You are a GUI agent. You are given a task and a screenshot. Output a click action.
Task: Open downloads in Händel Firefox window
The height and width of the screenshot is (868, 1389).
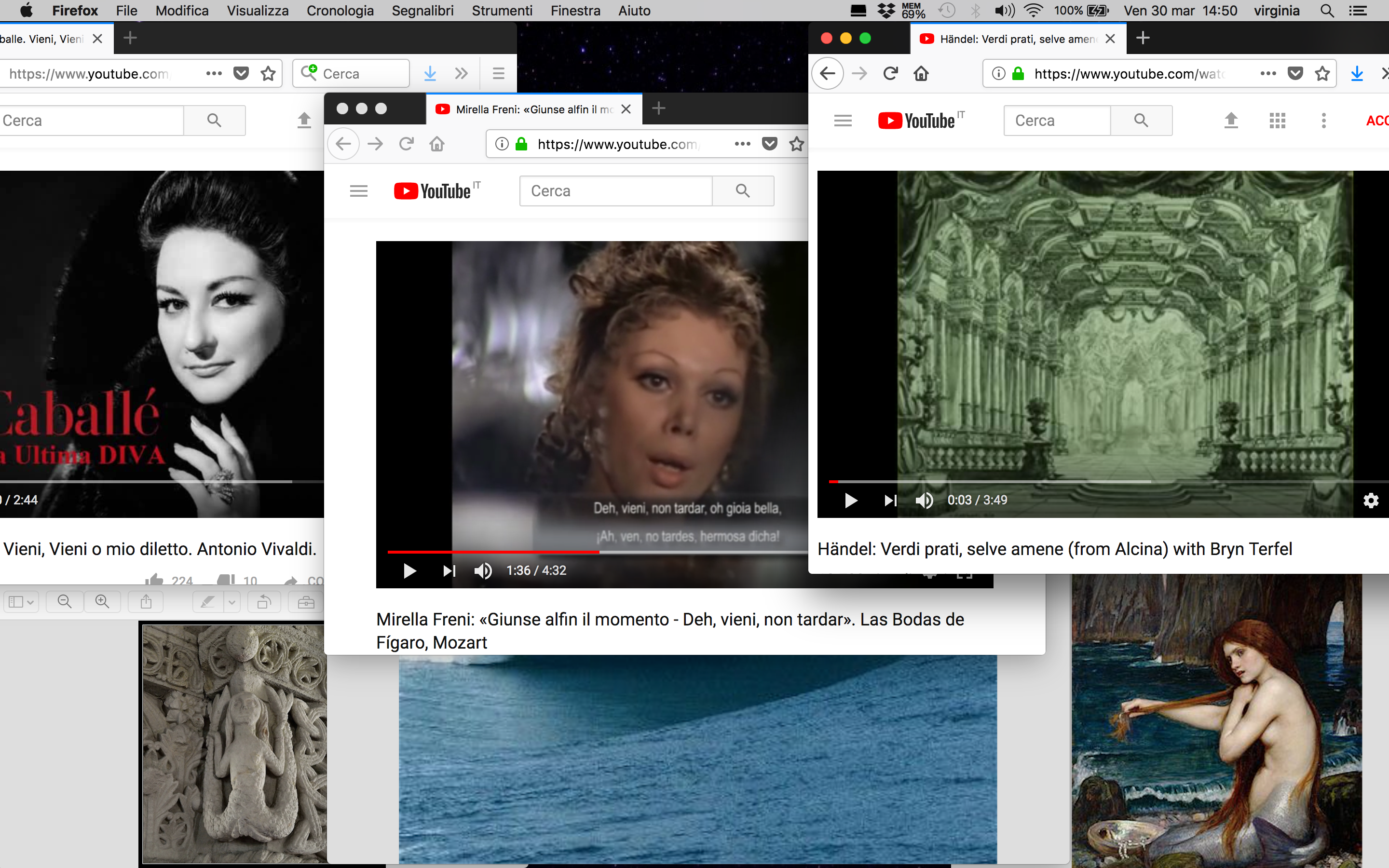coord(1357,73)
